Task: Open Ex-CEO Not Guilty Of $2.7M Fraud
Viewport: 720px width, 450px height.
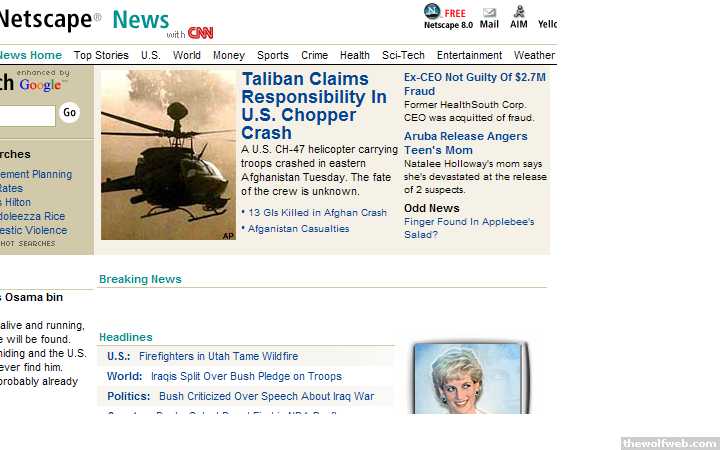Action: click(x=475, y=84)
